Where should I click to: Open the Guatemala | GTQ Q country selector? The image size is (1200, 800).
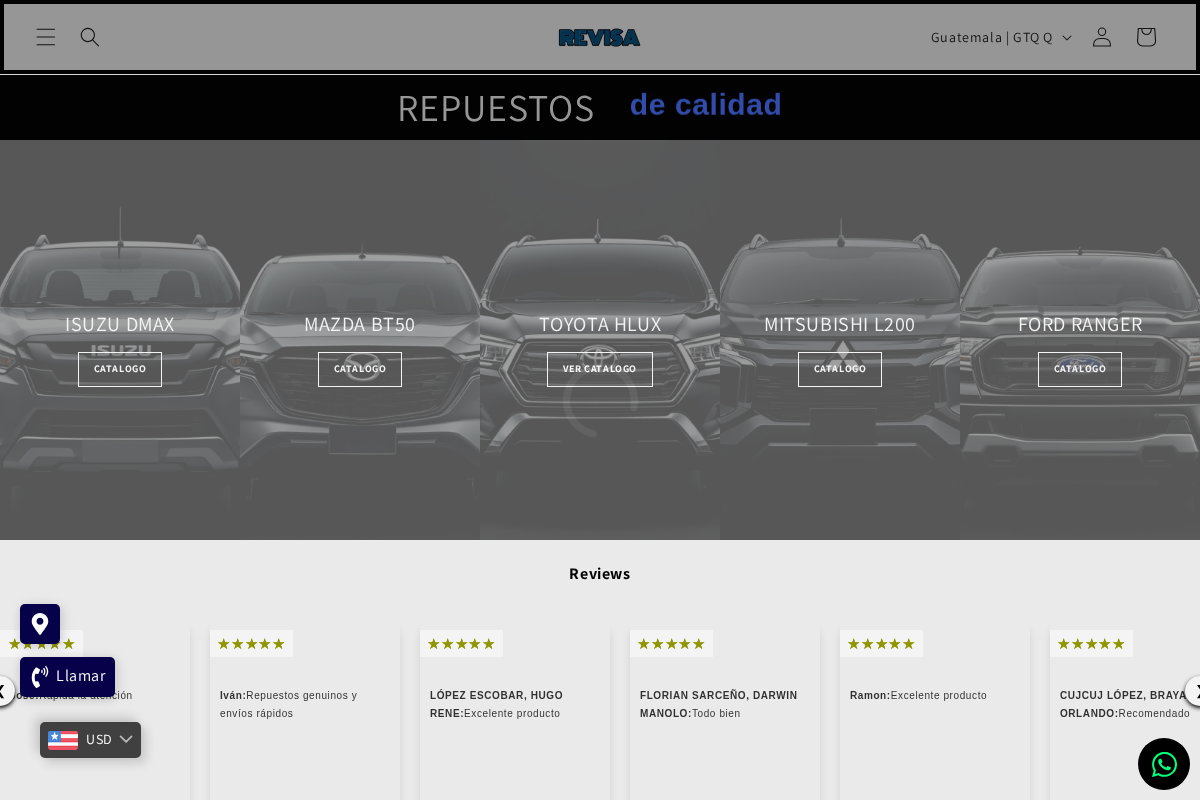(x=1000, y=37)
